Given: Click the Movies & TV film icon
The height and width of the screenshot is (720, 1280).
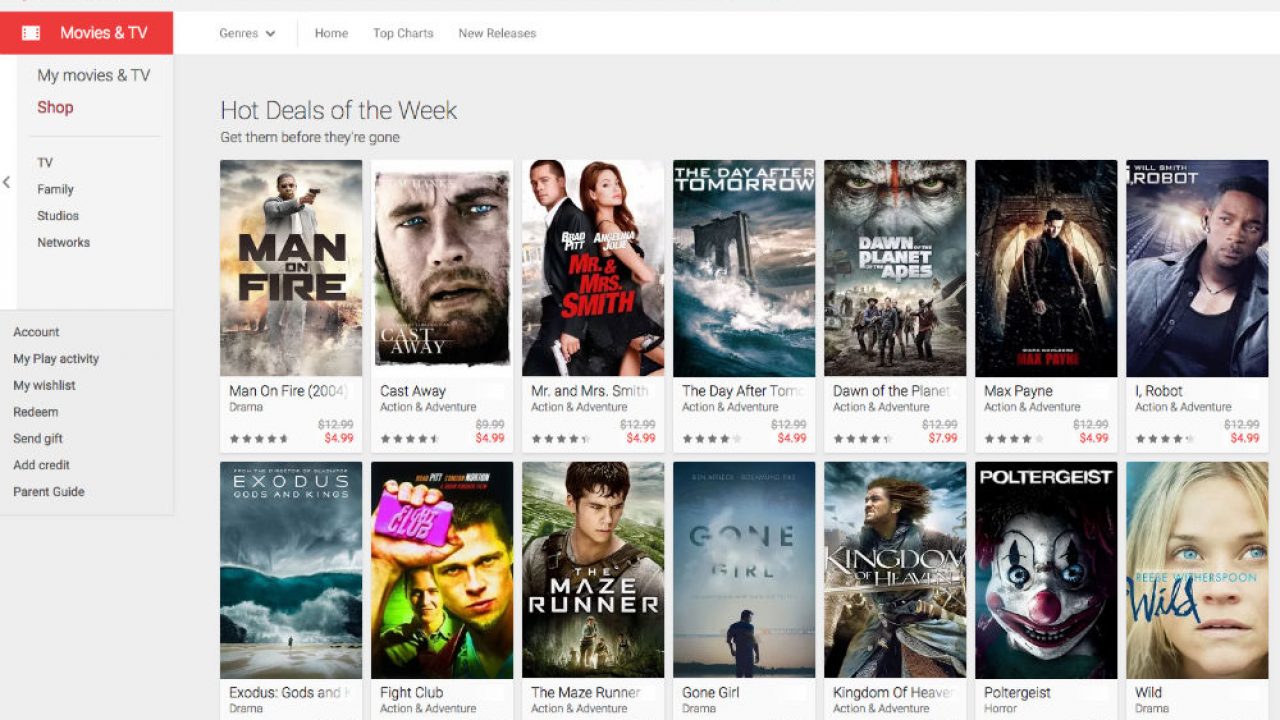Looking at the screenshot, I should point(31,33).
